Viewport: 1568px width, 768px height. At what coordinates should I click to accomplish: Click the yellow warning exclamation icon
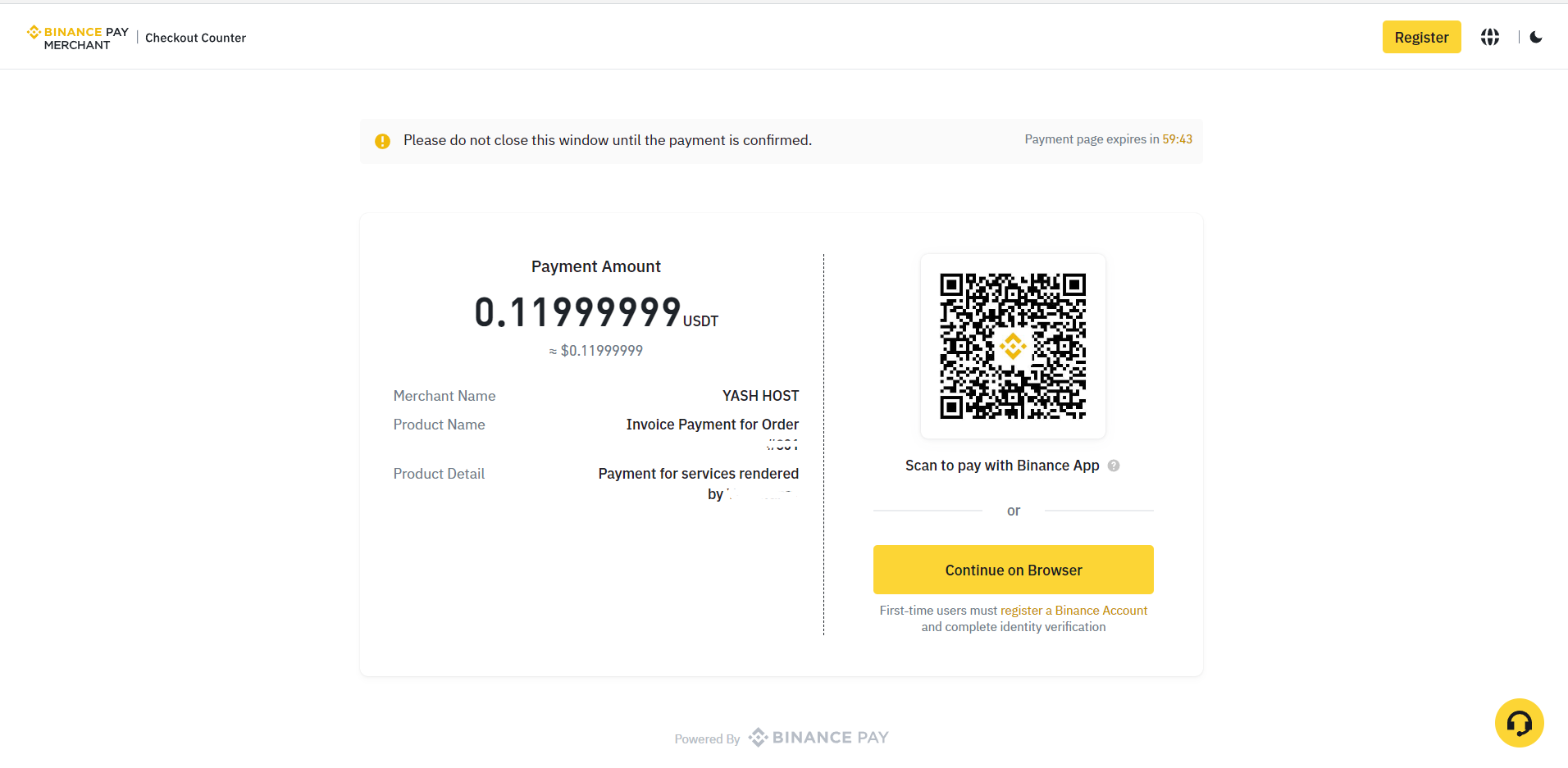point(382,141)
